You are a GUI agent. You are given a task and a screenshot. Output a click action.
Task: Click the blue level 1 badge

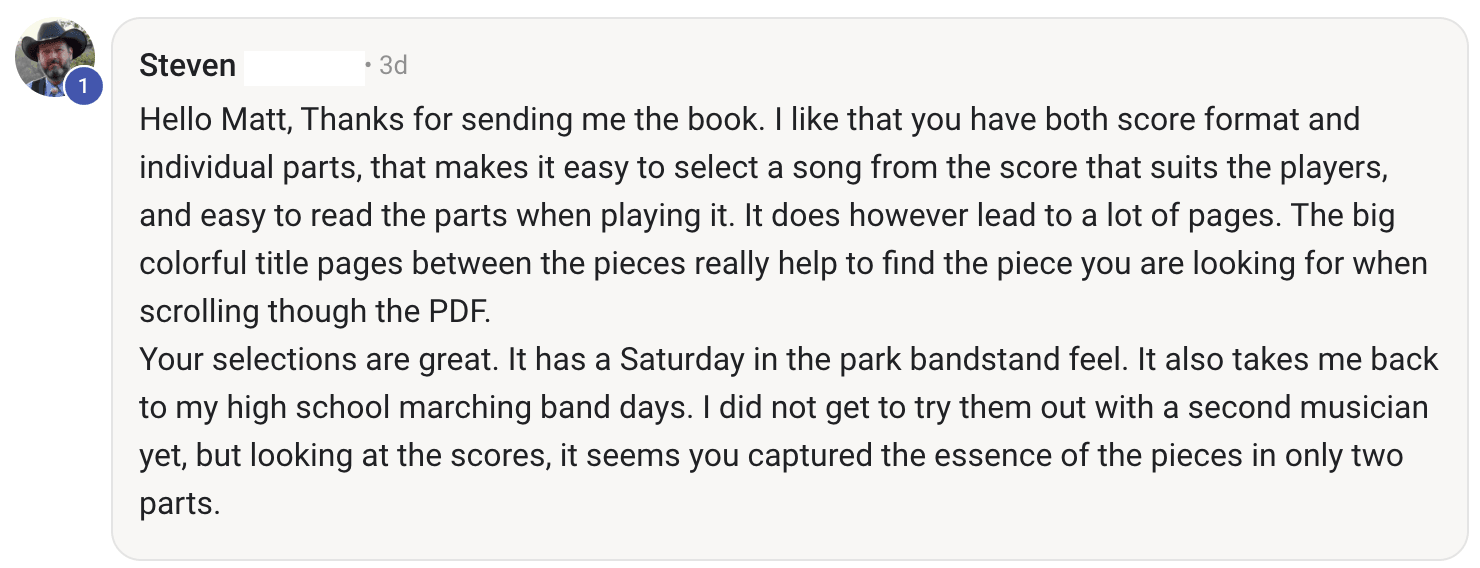[x=83, y=87]
